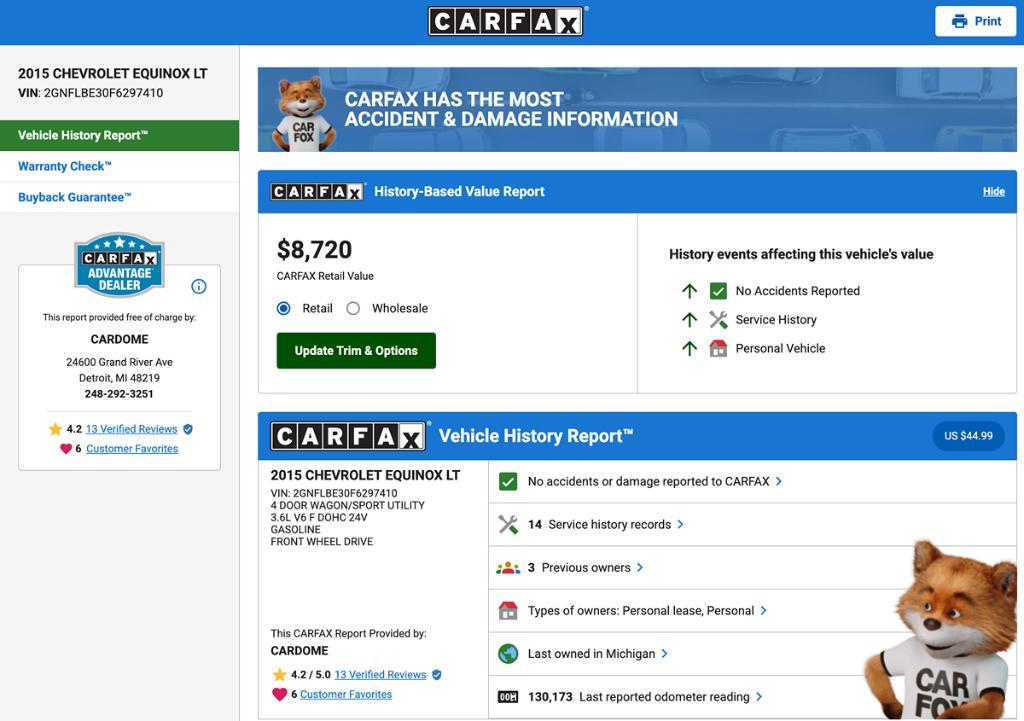Click the up arrow beside No Accidents Reported
The image size is (1024, 721).
click(x=690, y=291)
